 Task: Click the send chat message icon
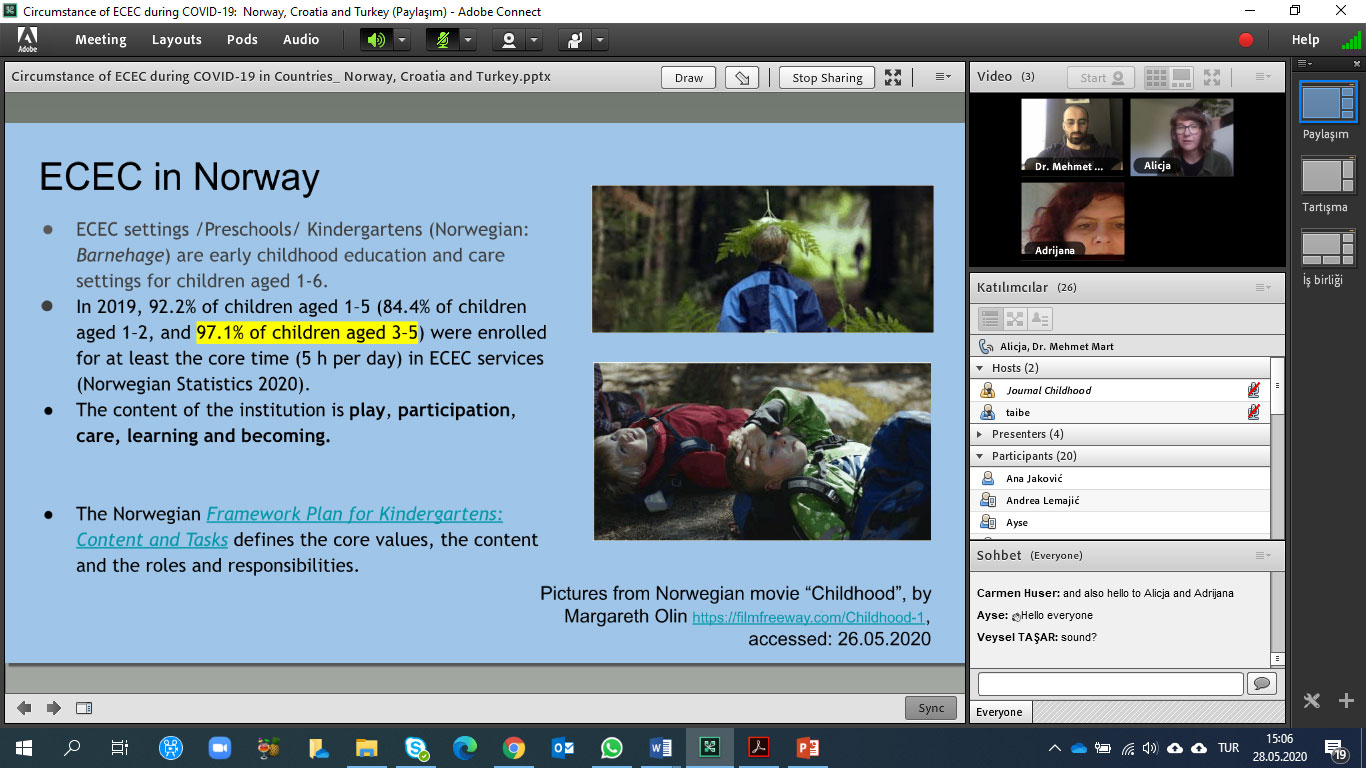pyautogui.click(x=1261, y=683)
